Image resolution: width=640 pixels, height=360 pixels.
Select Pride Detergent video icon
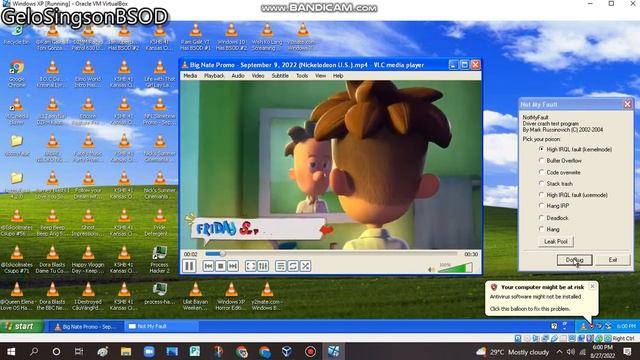coord(160,222)
